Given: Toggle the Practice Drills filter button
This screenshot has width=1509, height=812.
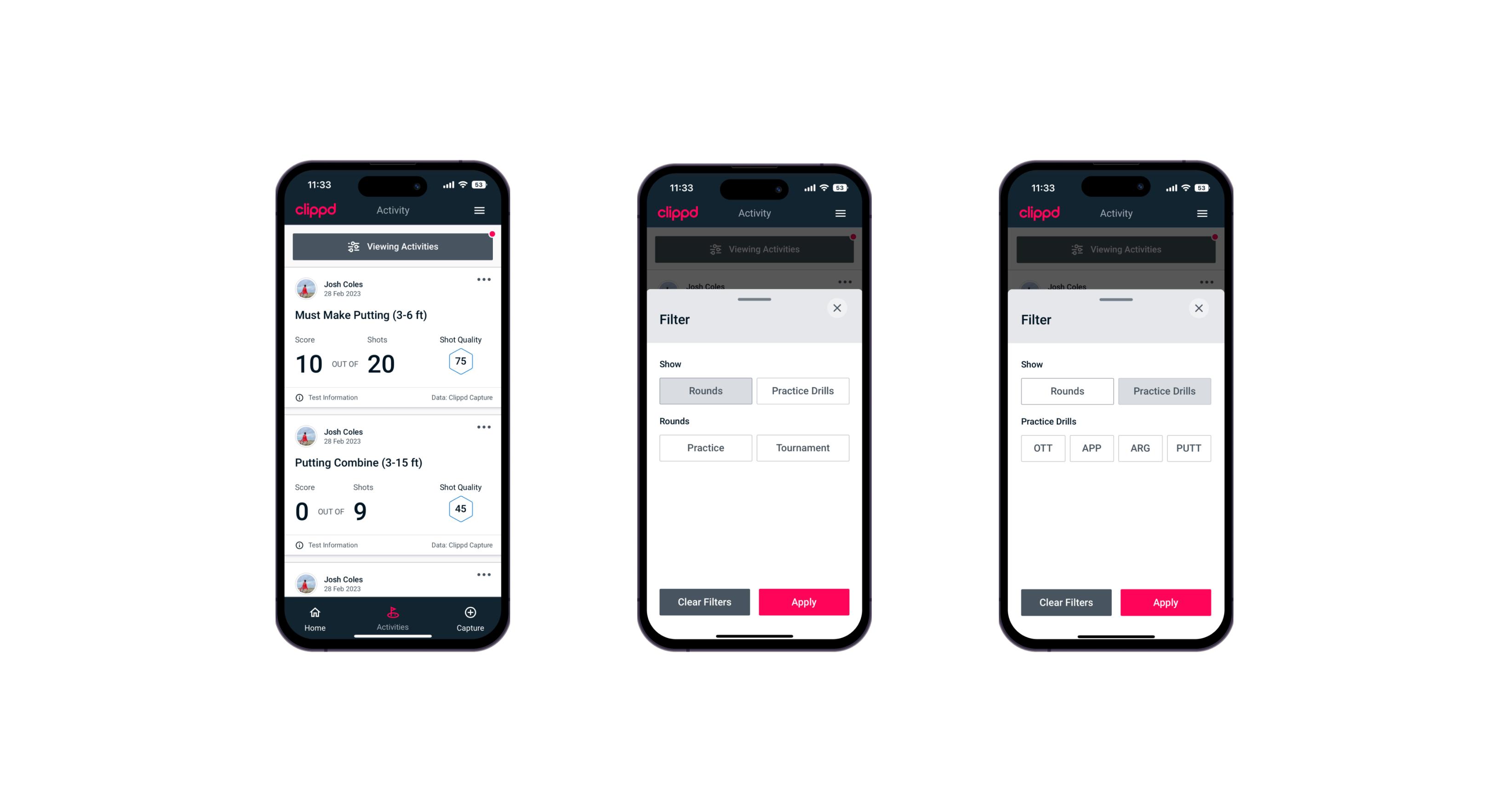Looking at the screenshot, I should tap(800, 391).
